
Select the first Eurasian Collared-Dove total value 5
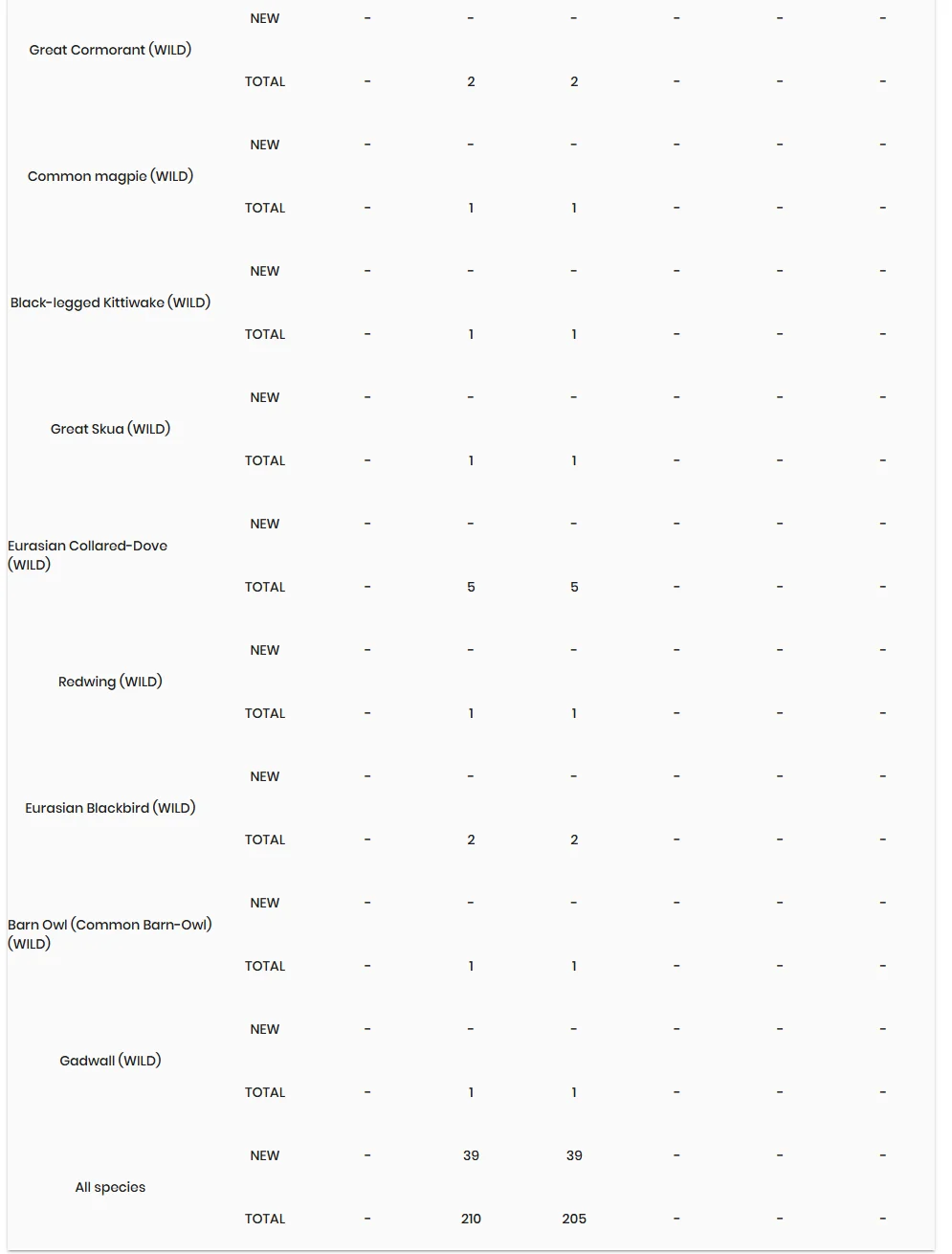471,587
